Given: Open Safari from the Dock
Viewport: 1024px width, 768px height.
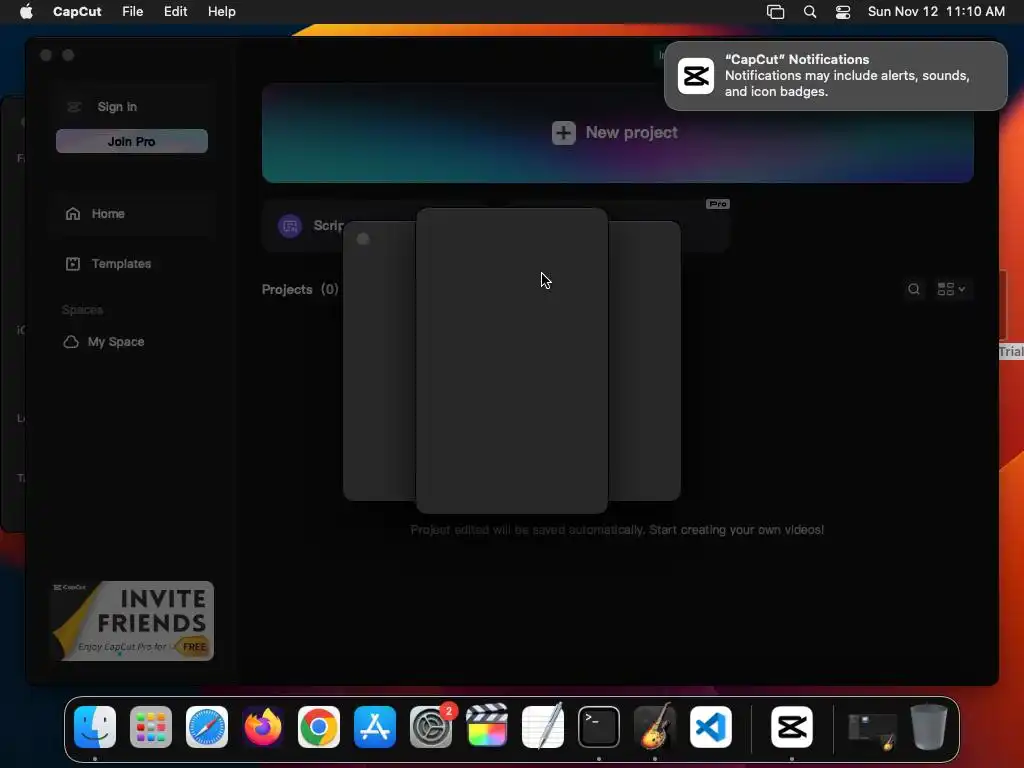Looking at the screenshot, I should (x=207, y=727).
